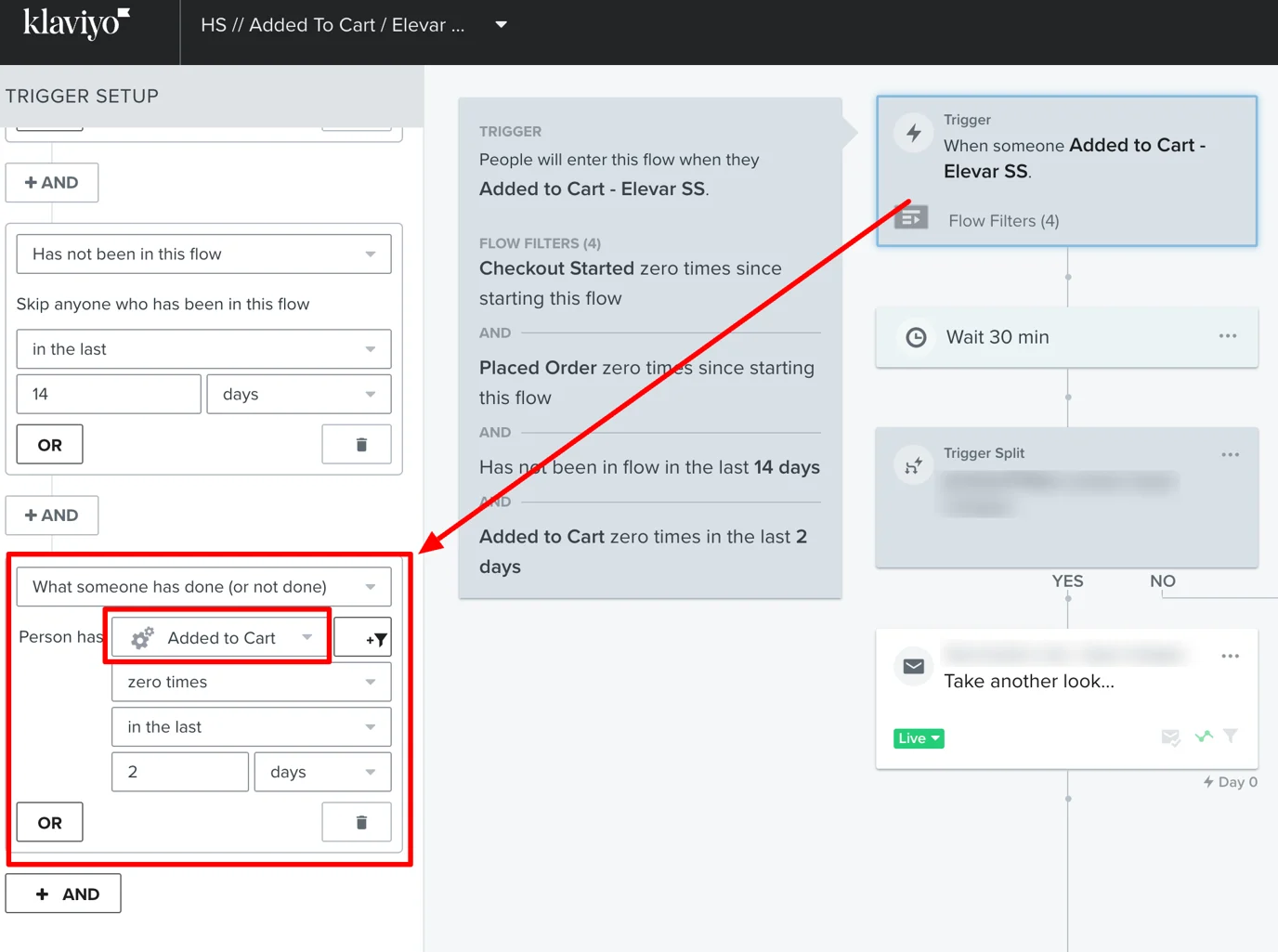Viewport: 1278px width, 952px height.
Task: Click the add filter funnel button
Action: pos(362,638)
